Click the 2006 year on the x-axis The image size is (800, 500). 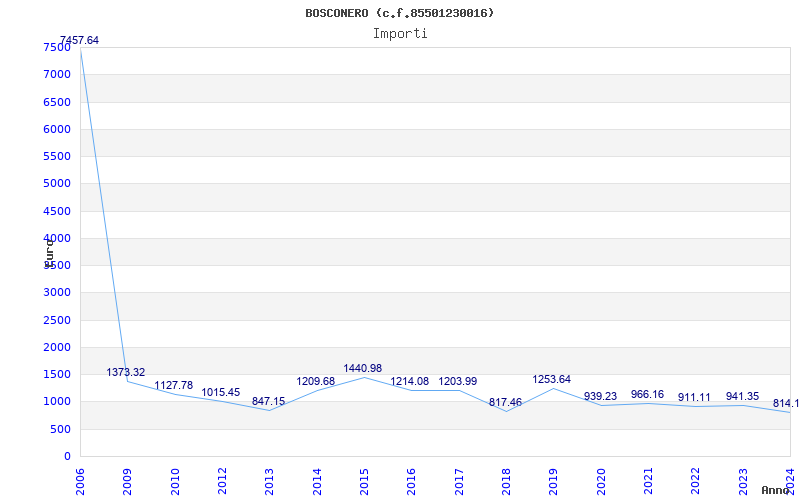pos(81,480)
